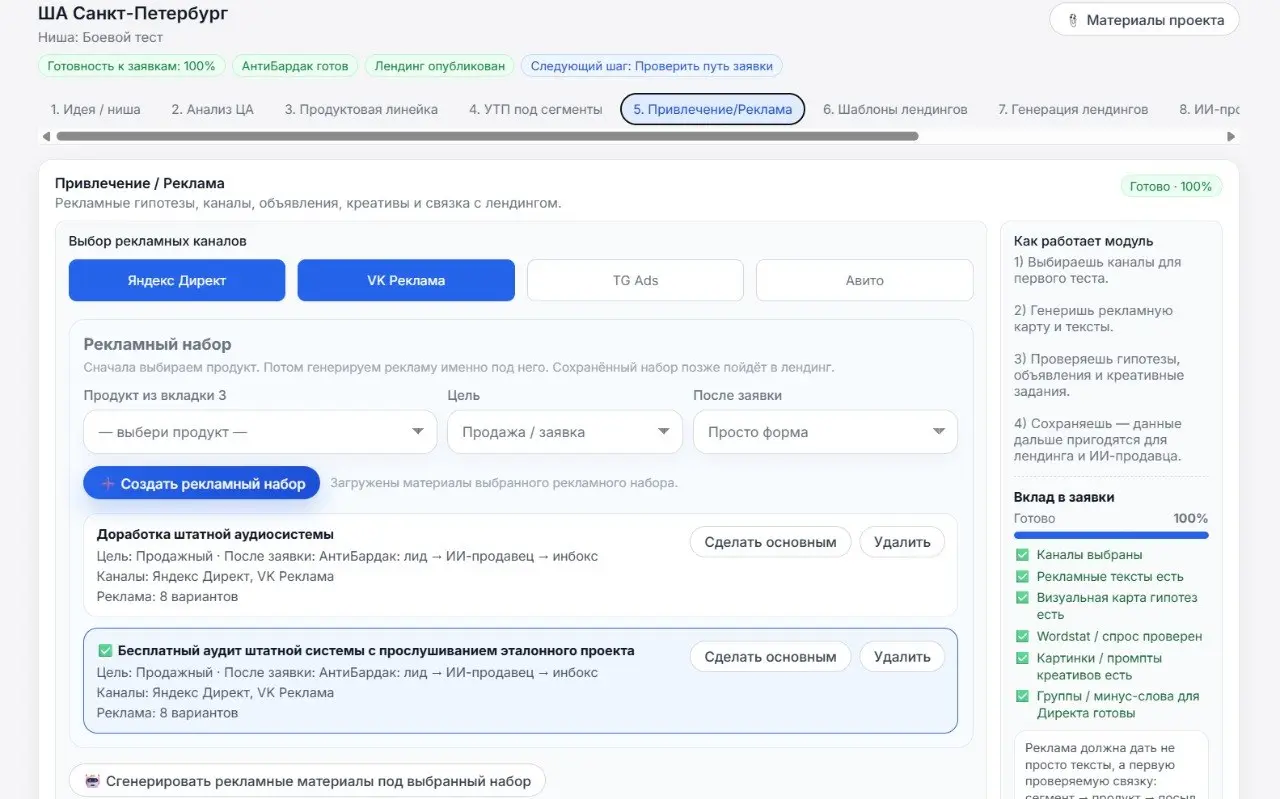
Task: Click Удалить for Доработка штатной аудиосистемы
Action: 902,542
